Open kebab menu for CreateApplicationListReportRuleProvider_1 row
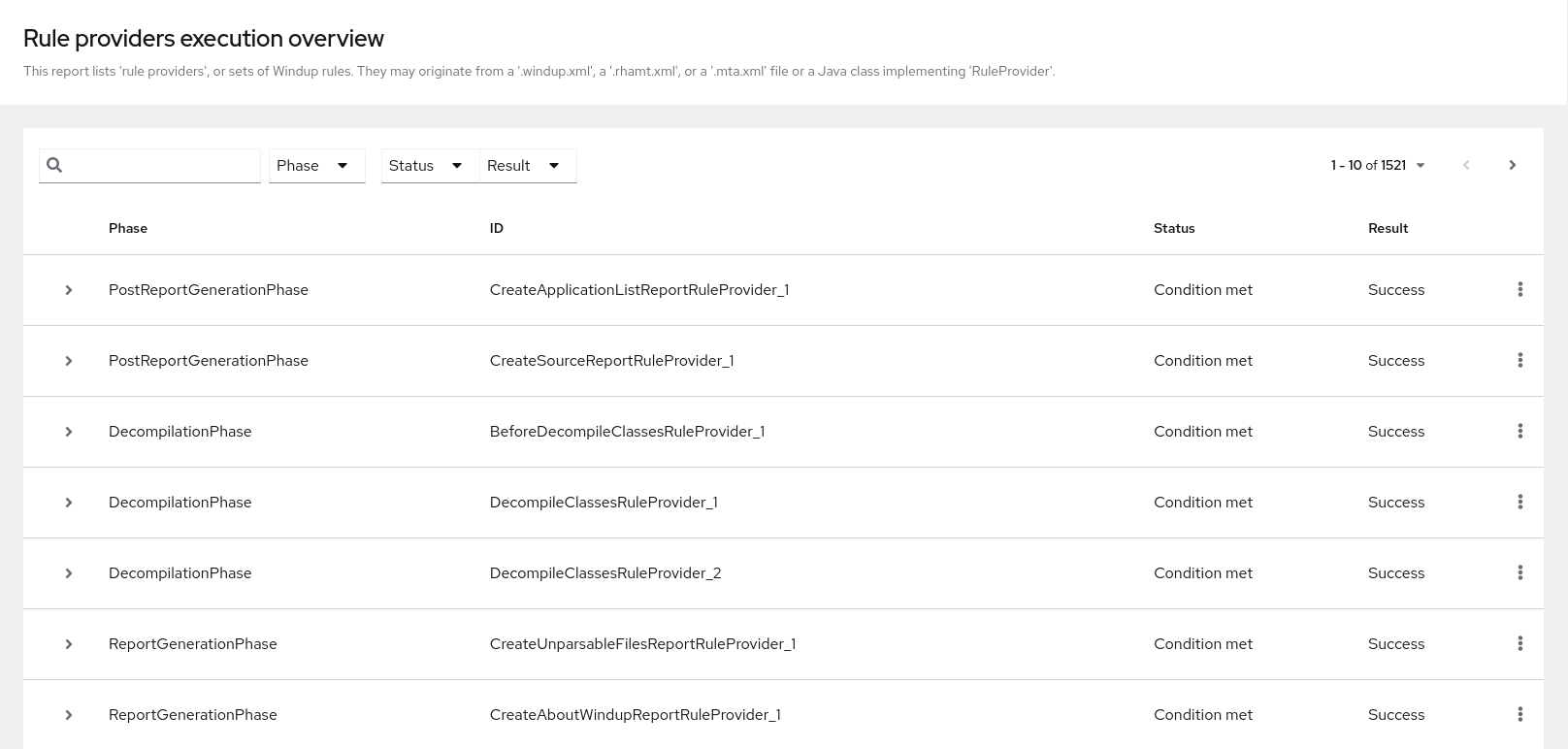Viewport: 1568px width, 749px height. click(x=1519, y=289)
